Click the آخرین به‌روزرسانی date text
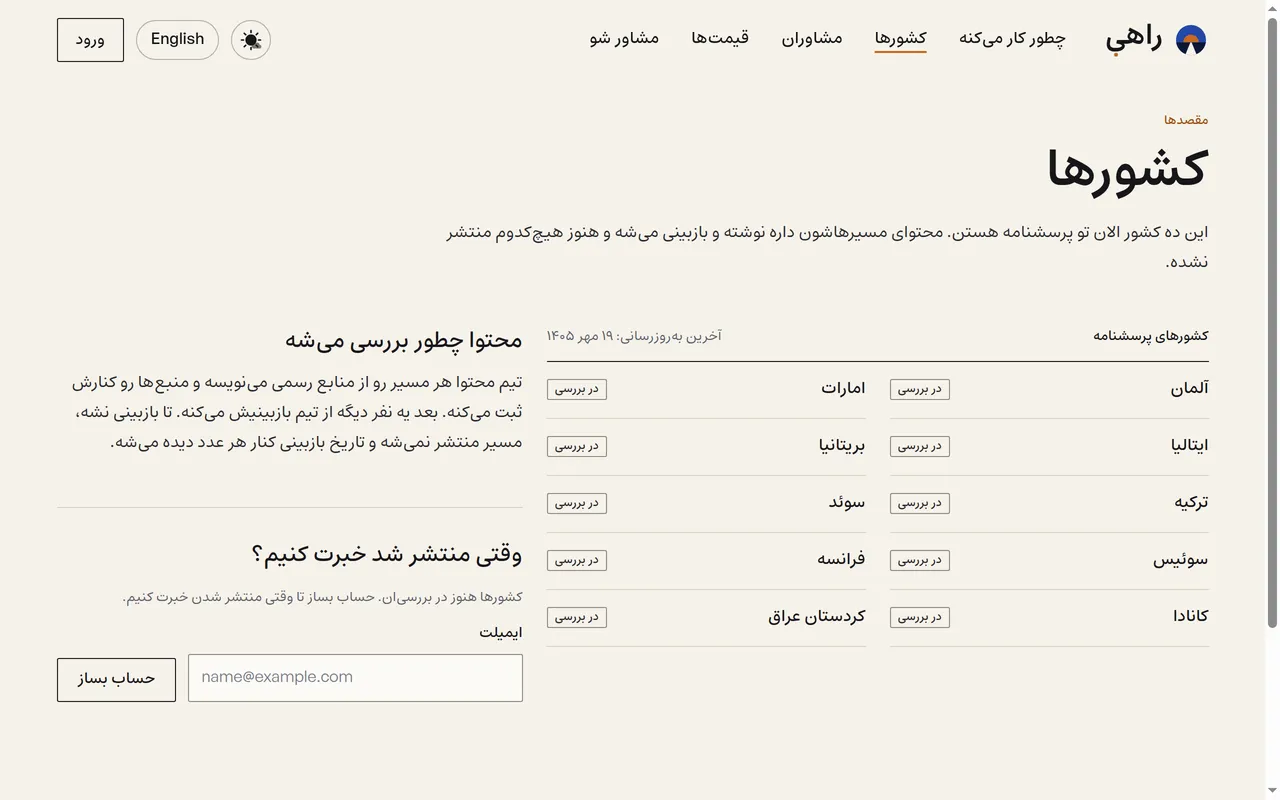1280x800 pixels. click(x=634, y=336)
